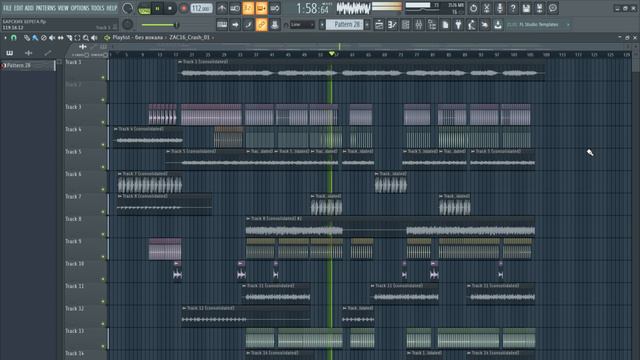Show audio clips in picker panel
640x360 pixels.
[x=29, y=53]
